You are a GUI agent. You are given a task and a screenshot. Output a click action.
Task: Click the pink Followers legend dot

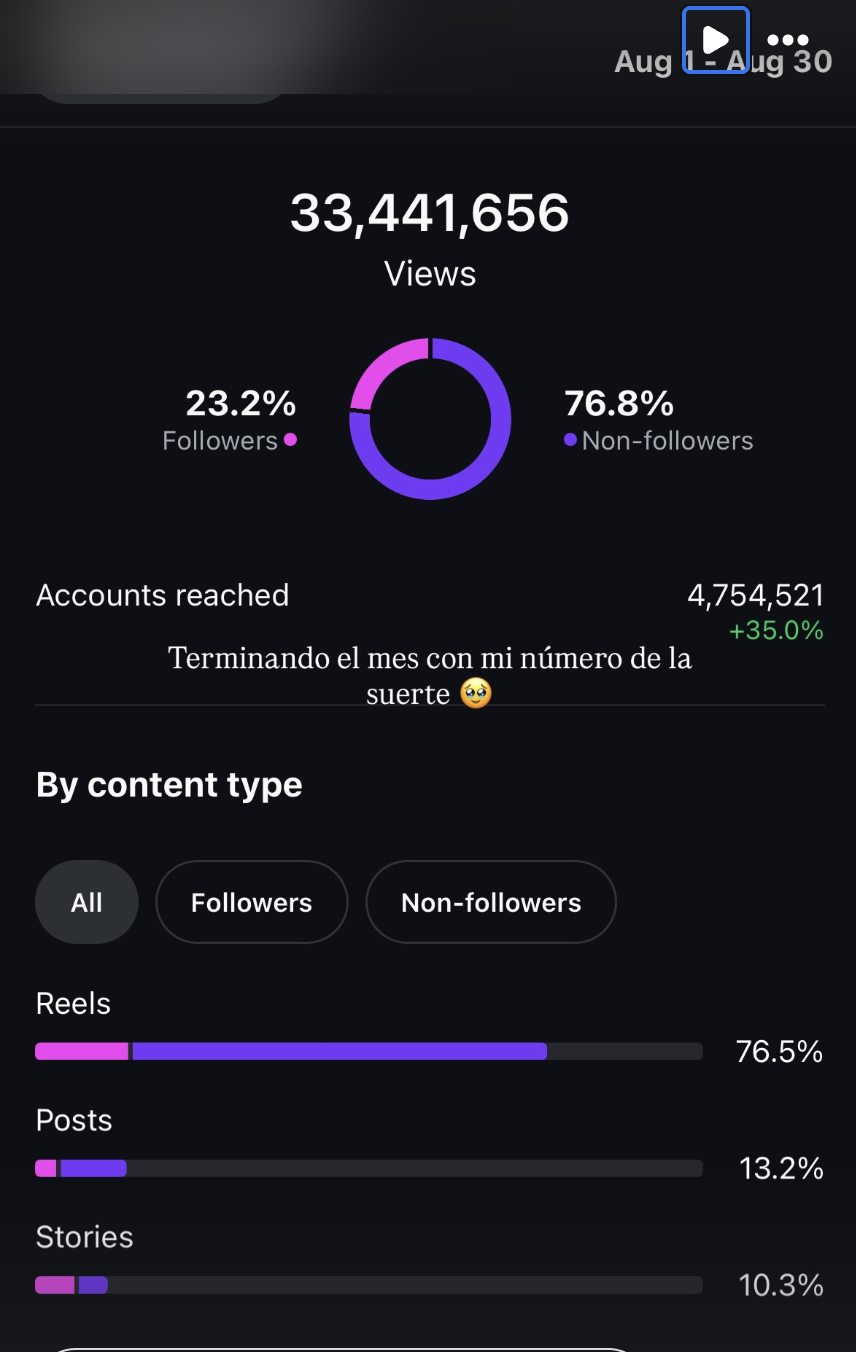point(290,439)
